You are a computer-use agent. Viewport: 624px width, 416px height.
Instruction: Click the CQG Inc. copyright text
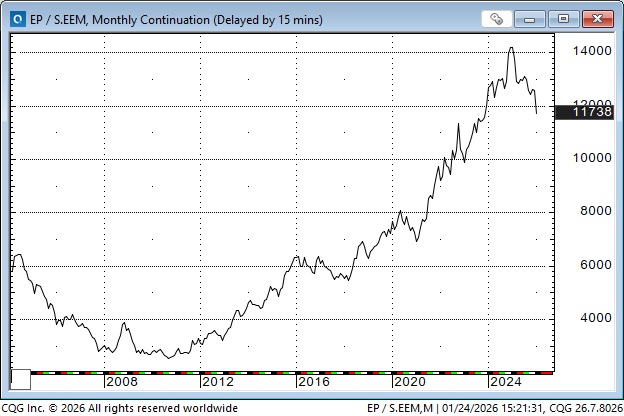click(120, 408)
